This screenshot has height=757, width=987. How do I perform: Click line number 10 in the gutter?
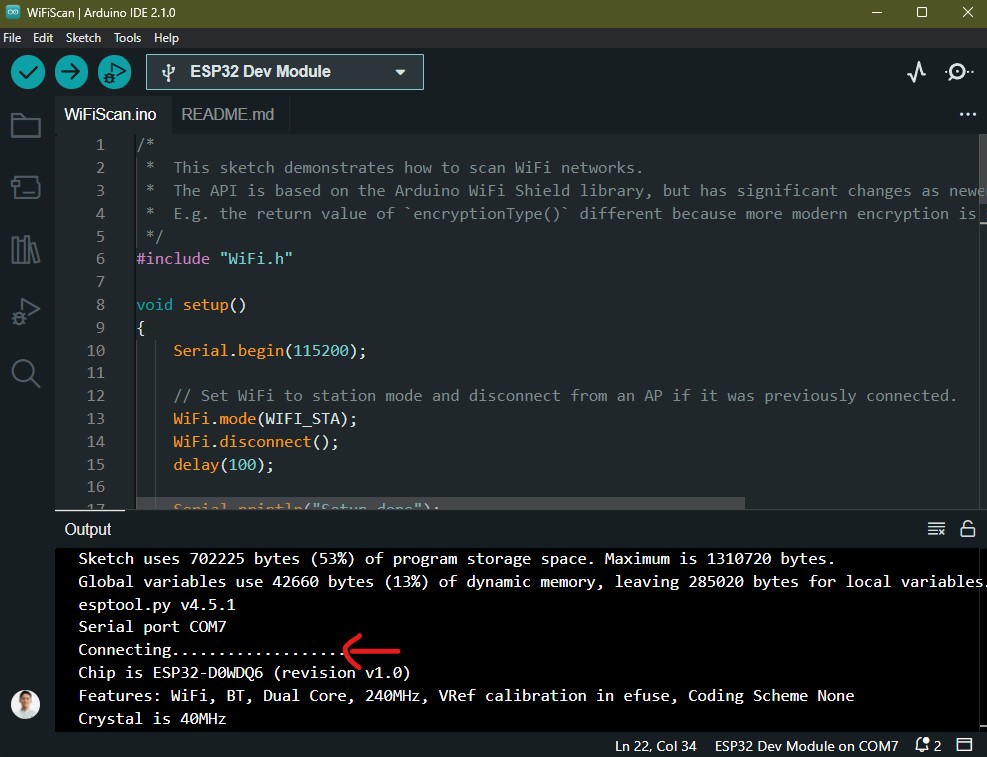click(96, 350)
